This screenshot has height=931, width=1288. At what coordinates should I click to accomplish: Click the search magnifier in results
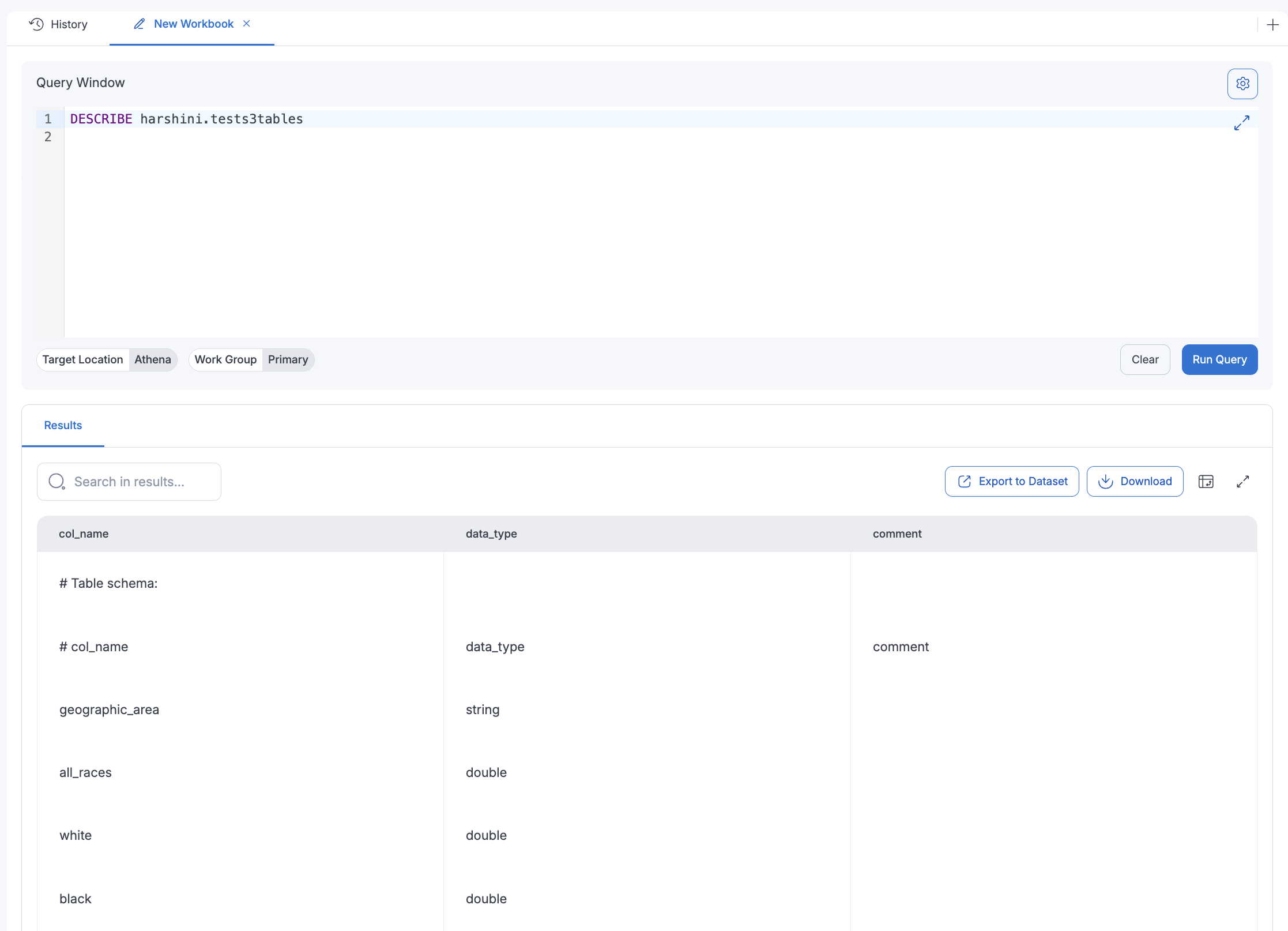click(57, 481)
